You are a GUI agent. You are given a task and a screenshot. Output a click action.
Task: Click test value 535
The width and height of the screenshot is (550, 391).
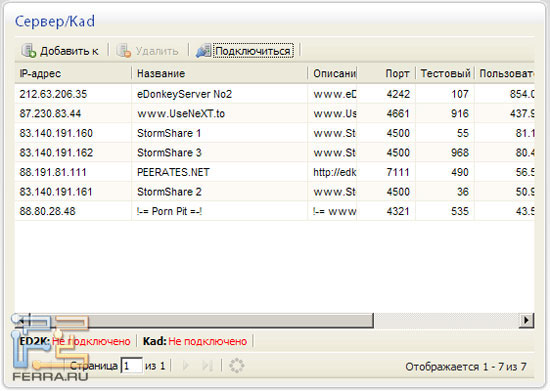pos(460,211)
